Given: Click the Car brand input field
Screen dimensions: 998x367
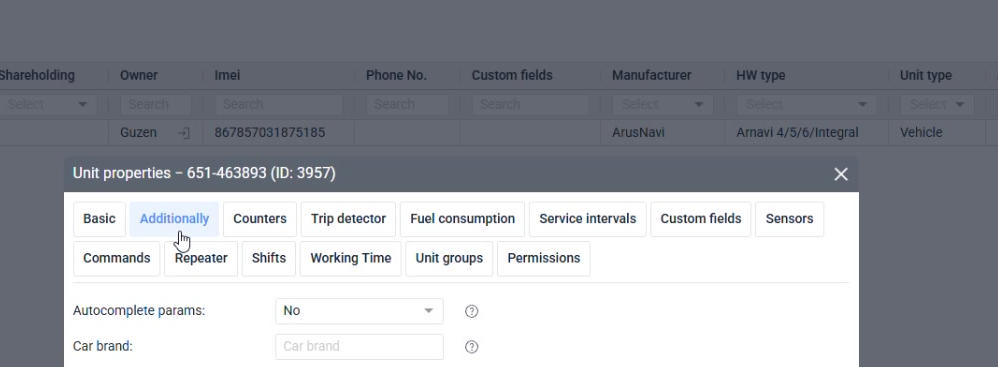Looking at the screenshot, I should pyautogui.click(x=359, y=347).
